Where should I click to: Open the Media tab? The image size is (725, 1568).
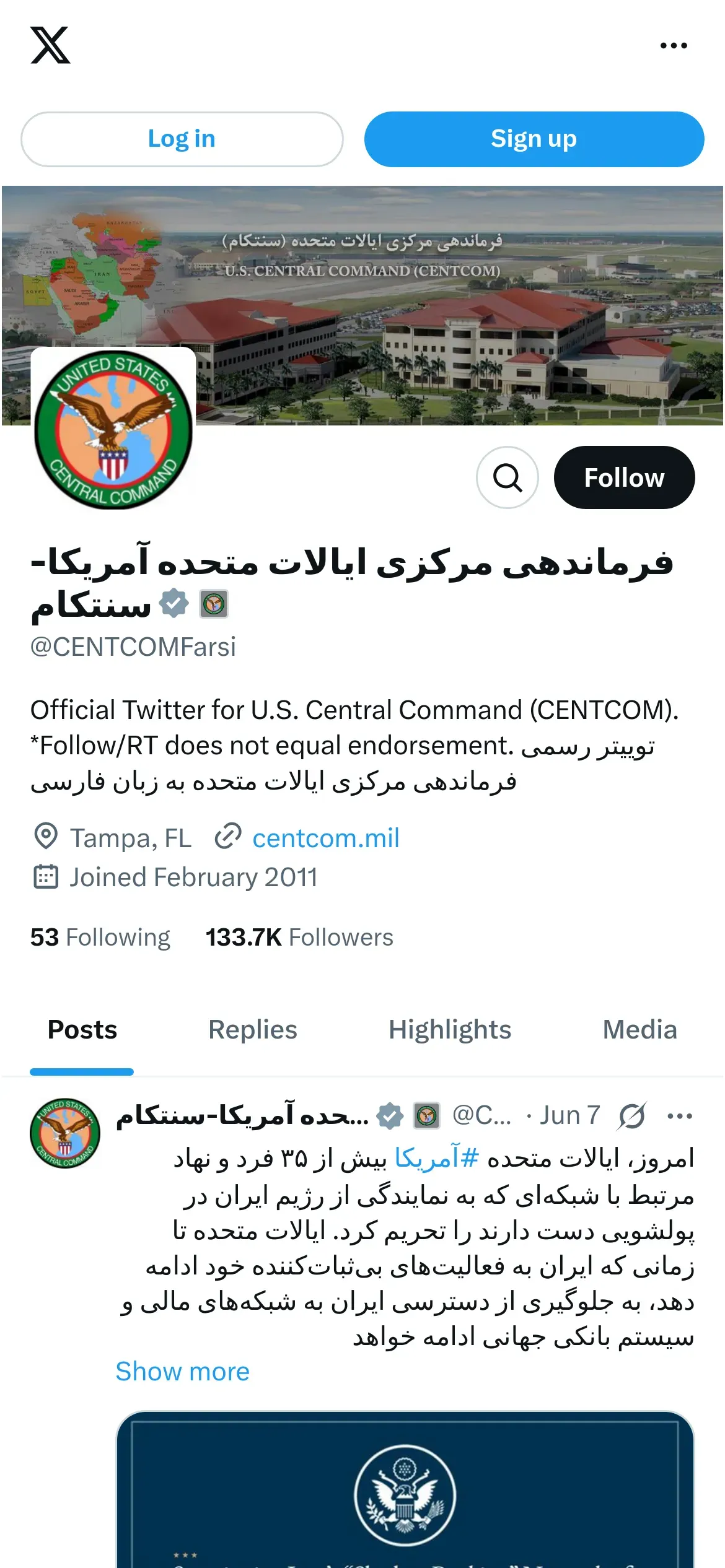click(x=640, y=1030)
